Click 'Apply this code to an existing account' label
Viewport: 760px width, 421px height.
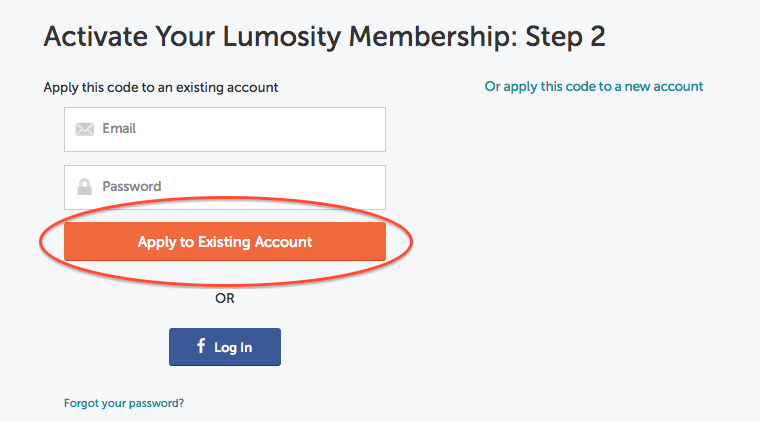click(x=161, y=87)
